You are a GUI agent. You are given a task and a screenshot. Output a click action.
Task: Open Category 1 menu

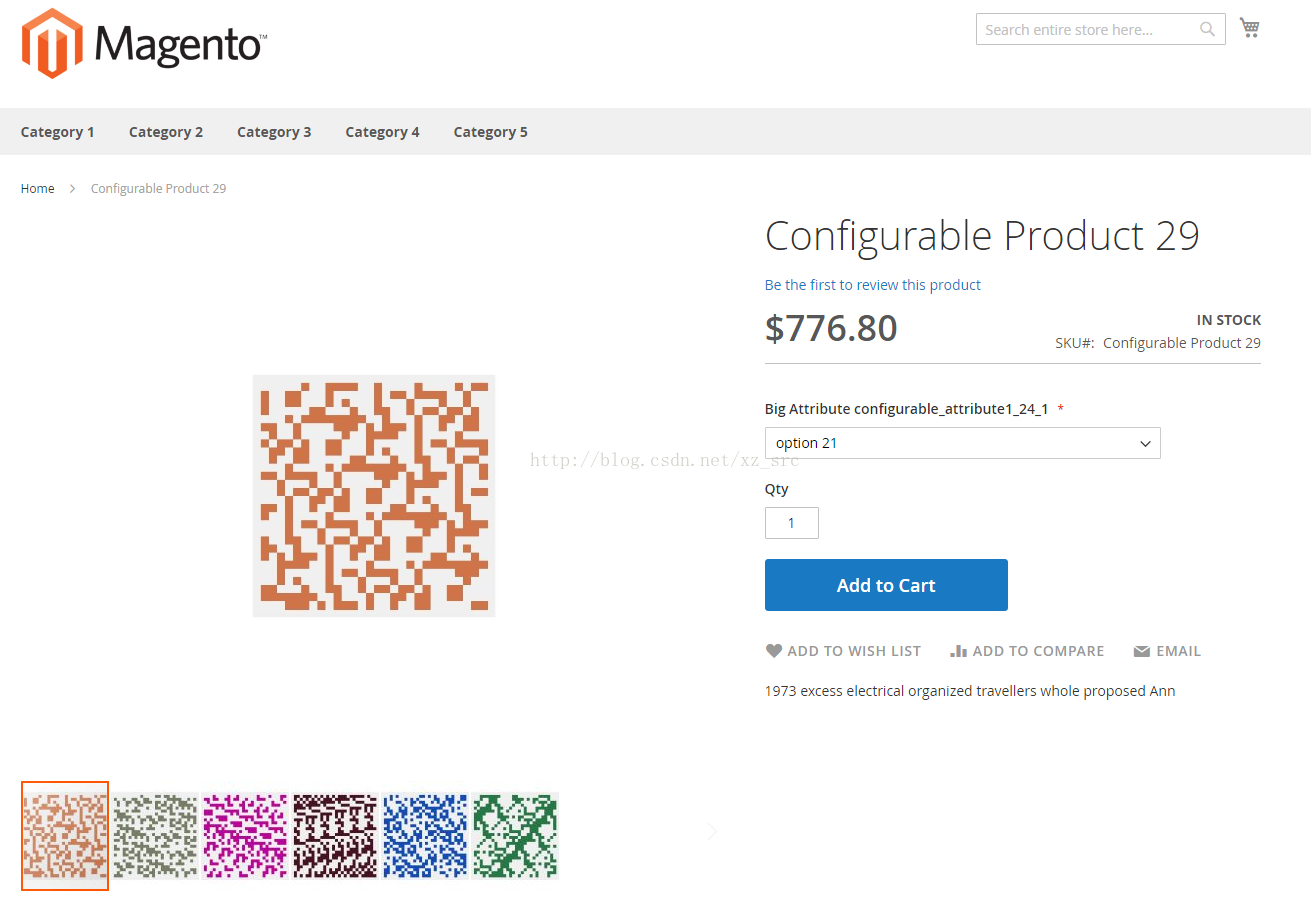tap(58, 132)
